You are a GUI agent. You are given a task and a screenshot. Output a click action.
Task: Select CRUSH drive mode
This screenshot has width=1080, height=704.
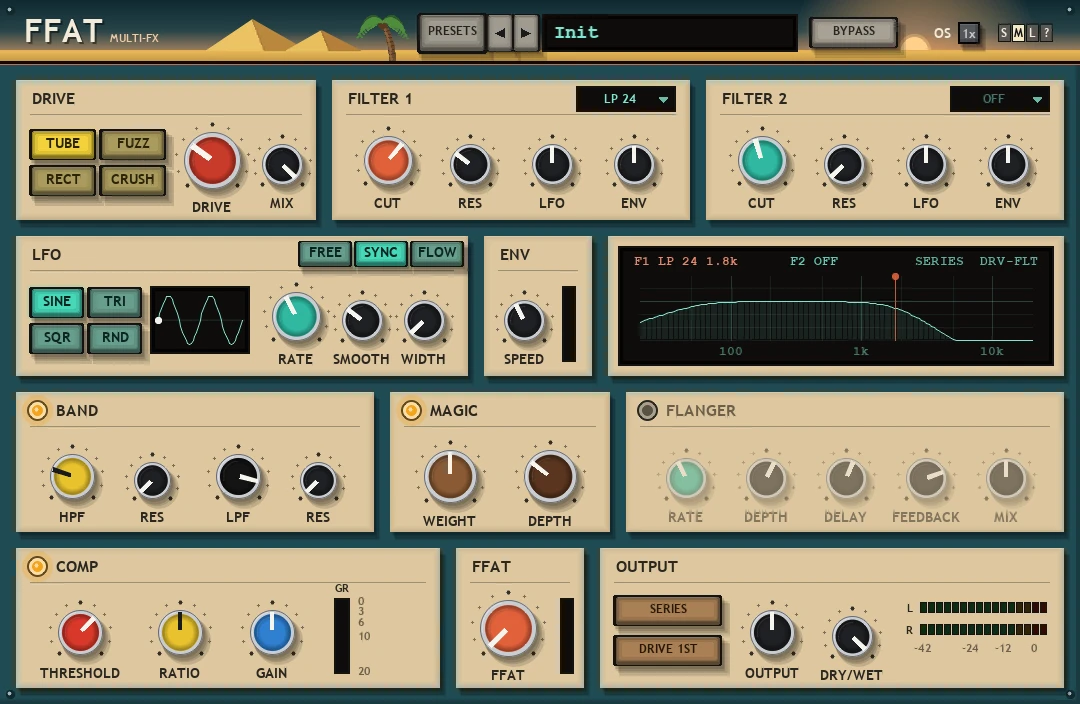click(x=133, y=179)
